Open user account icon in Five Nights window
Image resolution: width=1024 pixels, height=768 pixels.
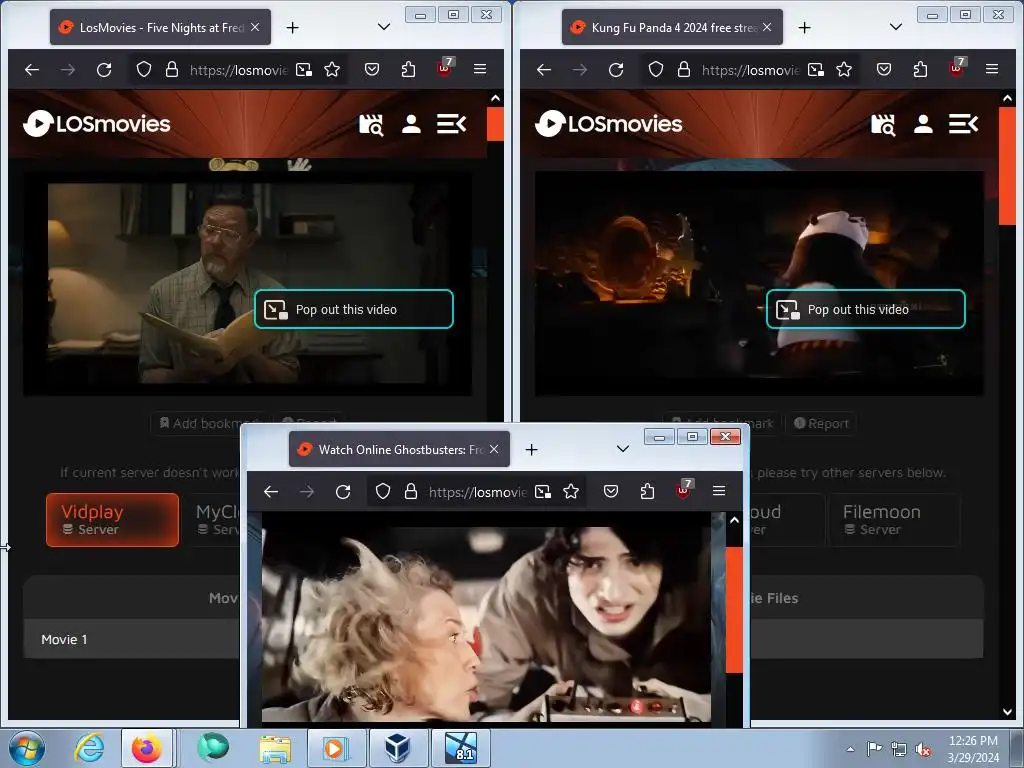click(x=411, y=124)
